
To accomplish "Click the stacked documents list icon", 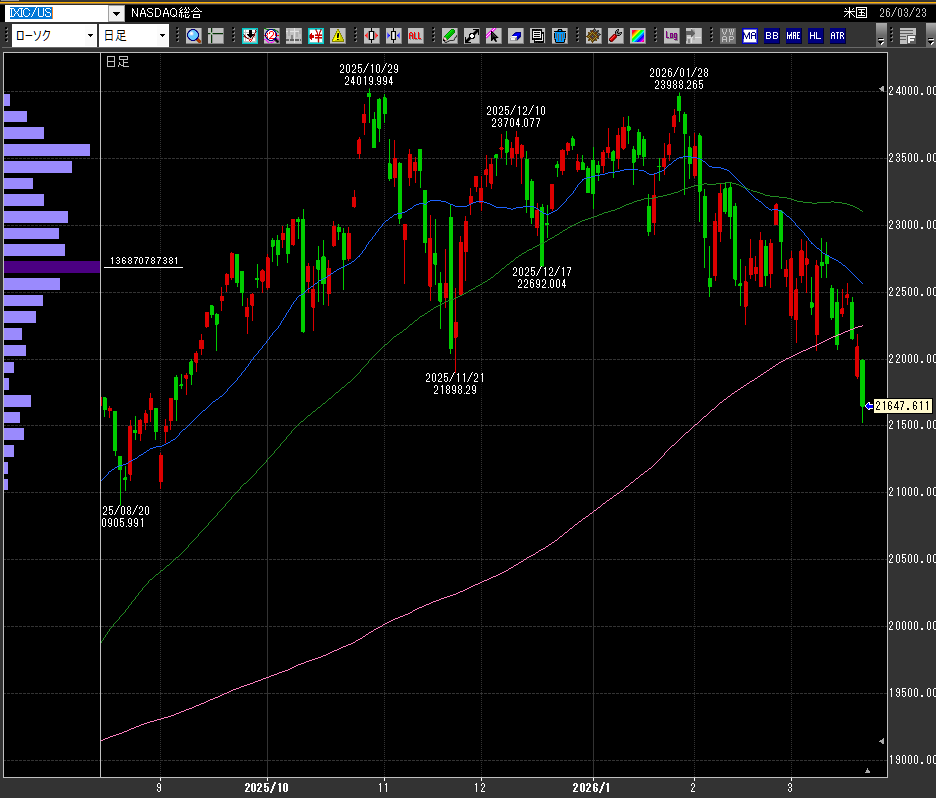I will point(537,36).
